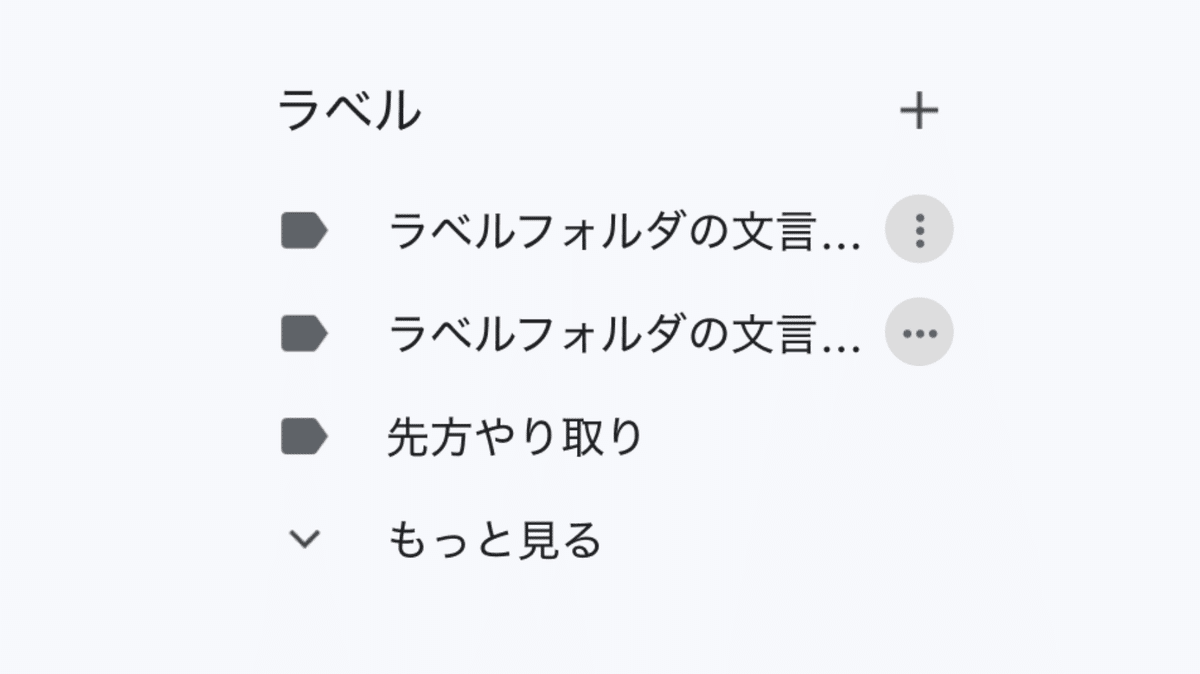Open the label row with vertical dots button
The height and width of the screenshot is (674, 1200).
pyautogui.click(x=623, y=231)
